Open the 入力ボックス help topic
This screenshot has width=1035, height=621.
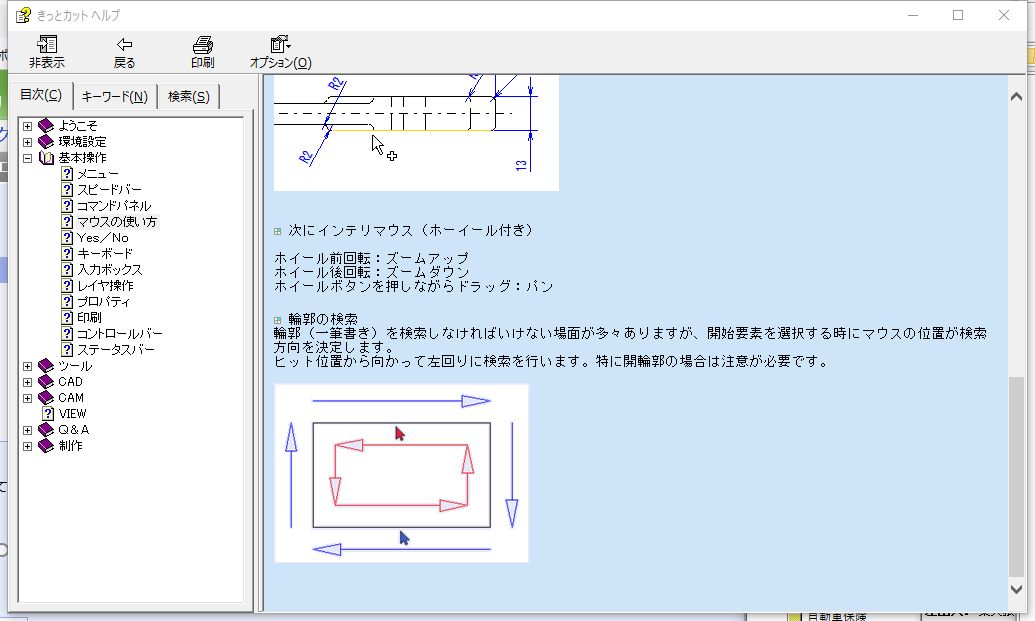click(110, 269)
